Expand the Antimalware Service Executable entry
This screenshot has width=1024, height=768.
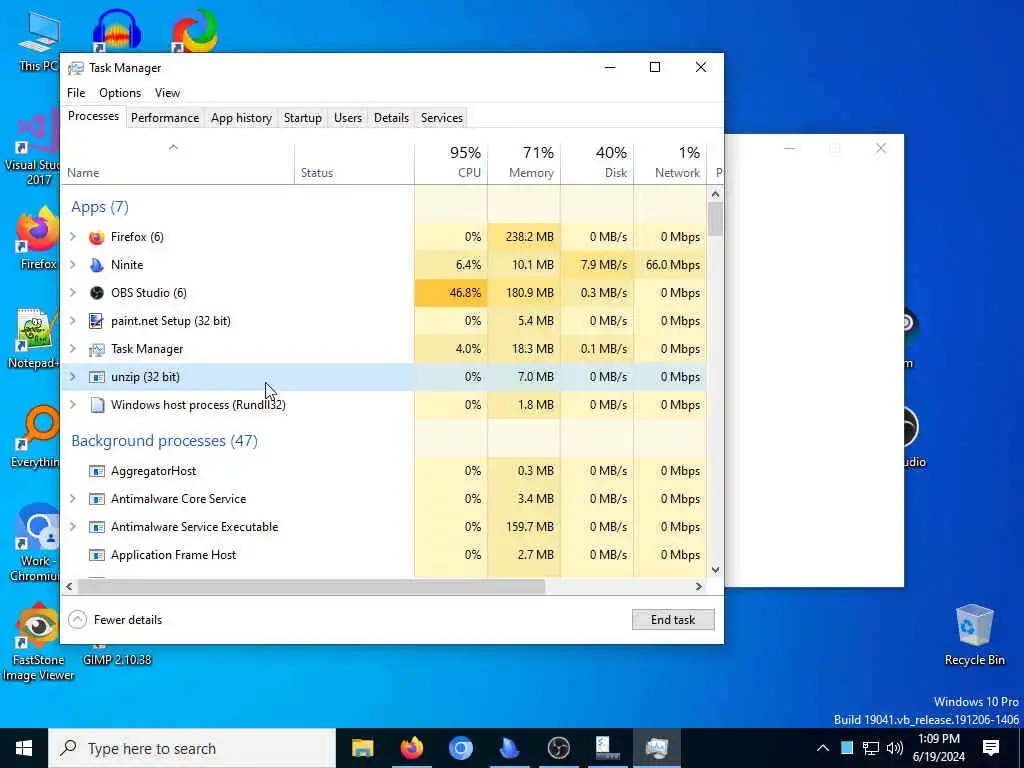click(73, 527)
